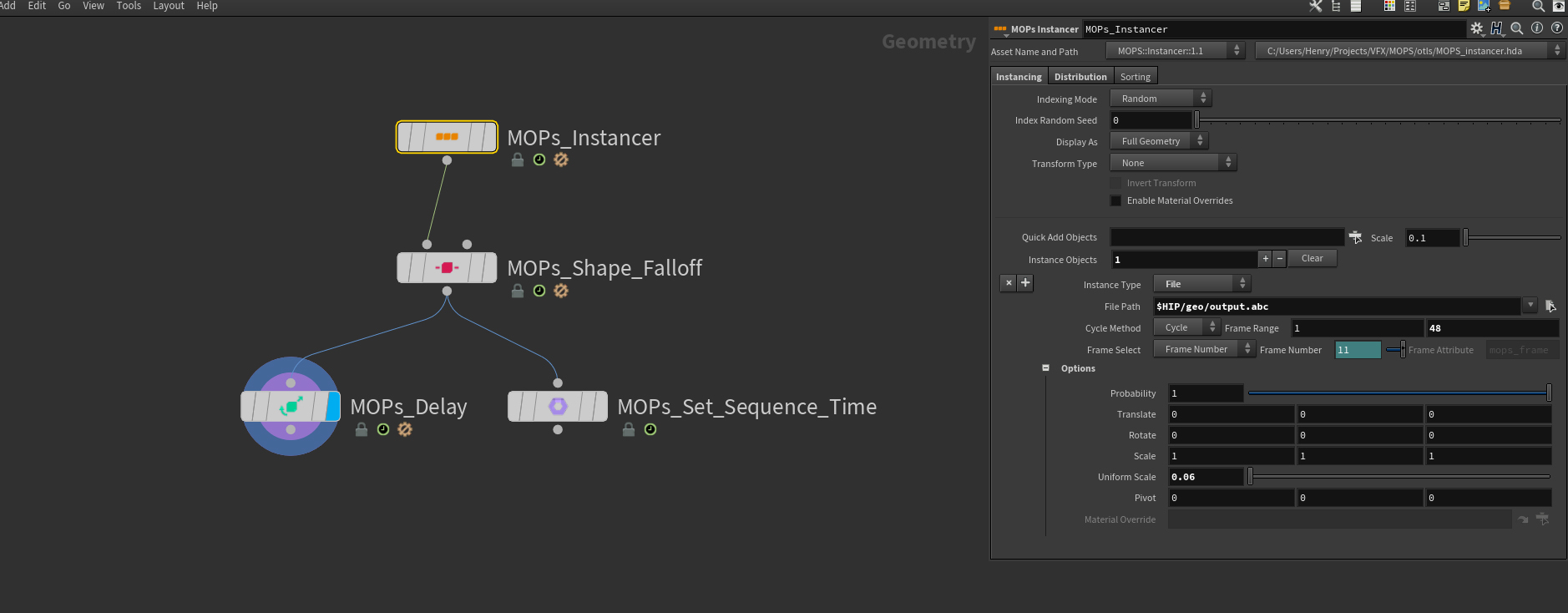This screenshot has width=1568, height=613.
Task: Open the Display As dropdown
Action: (x=1159, y=141)
